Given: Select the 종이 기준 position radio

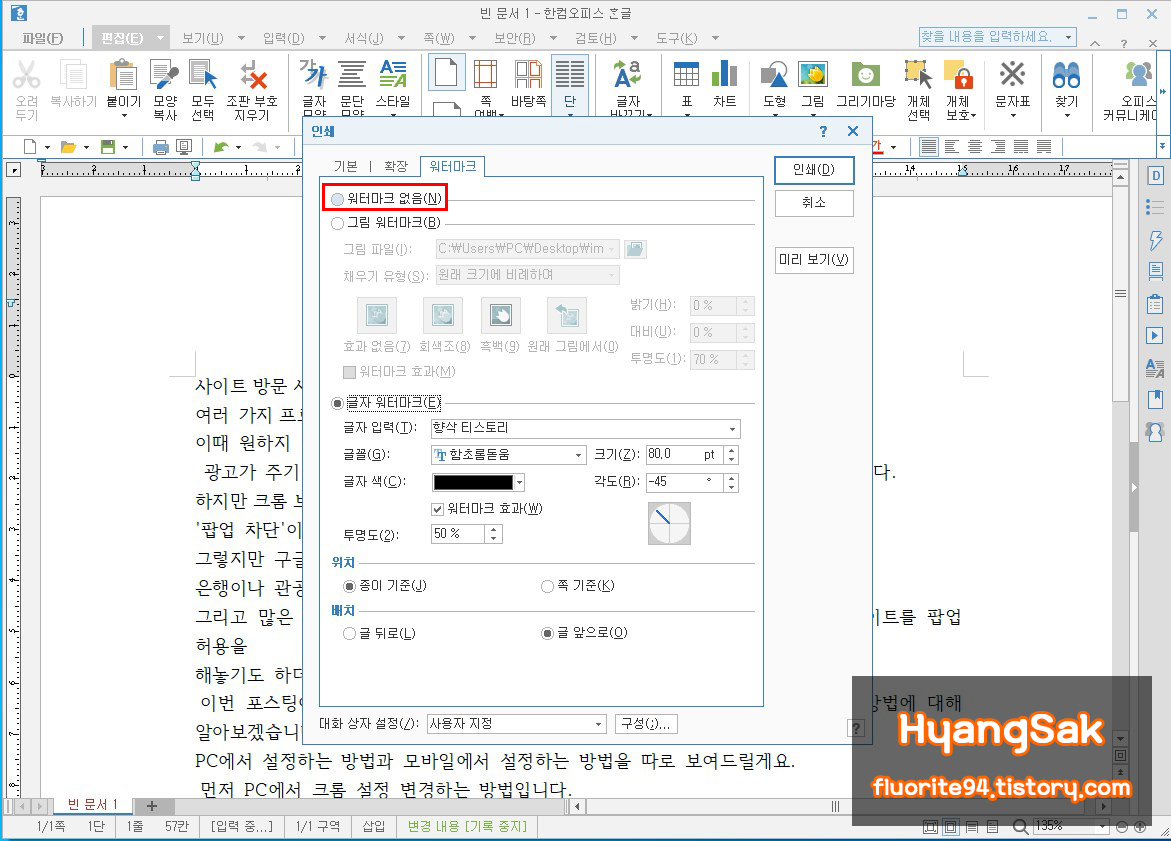Looking at the screenshot, I should (349, 586).
